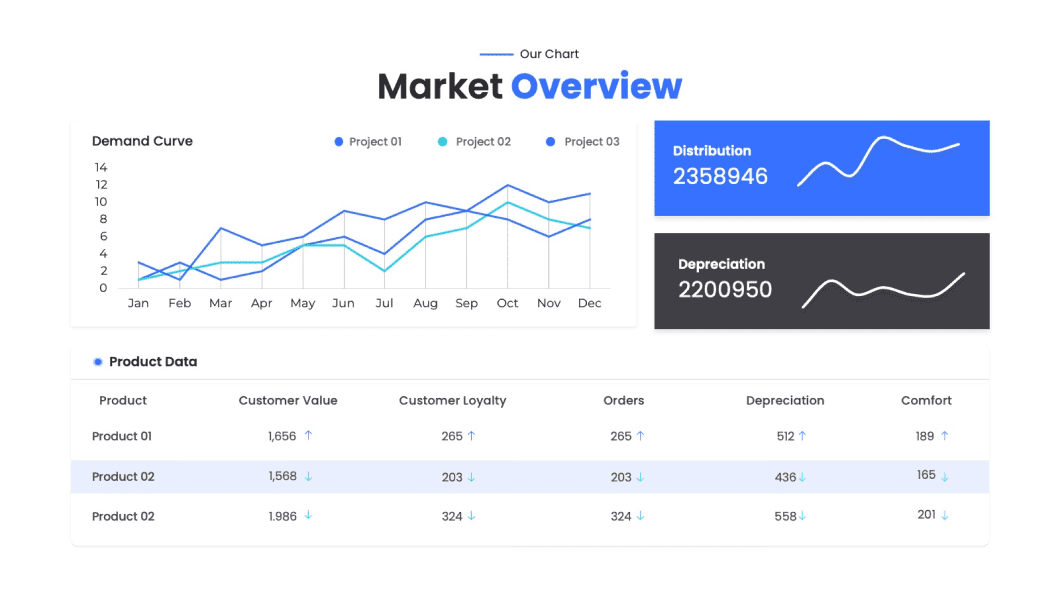1060x596 pixels.
Task: Click the Product Data section heading
Action: pos(153,362)
